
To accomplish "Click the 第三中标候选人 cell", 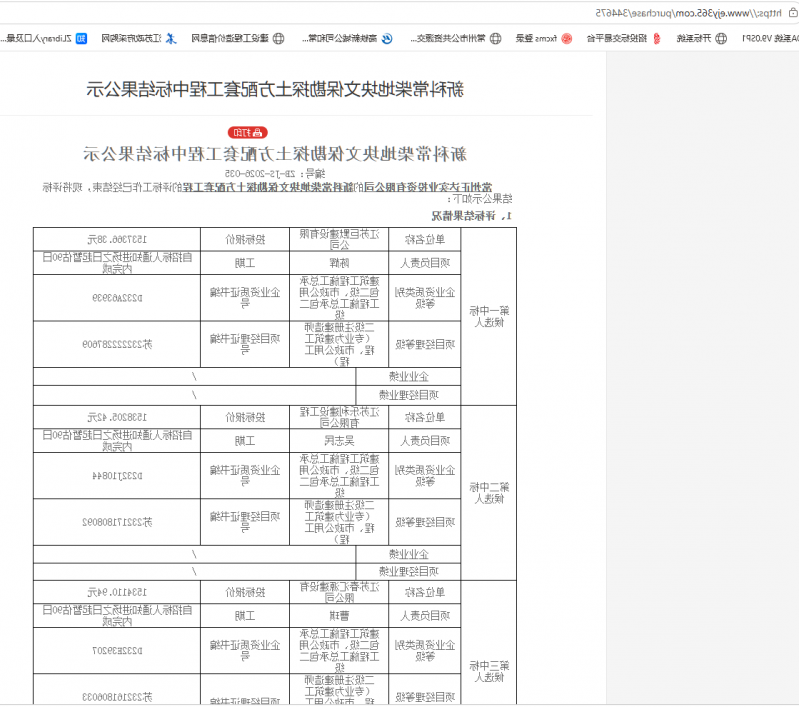I will pyautogui.click(x=489, y=671).
